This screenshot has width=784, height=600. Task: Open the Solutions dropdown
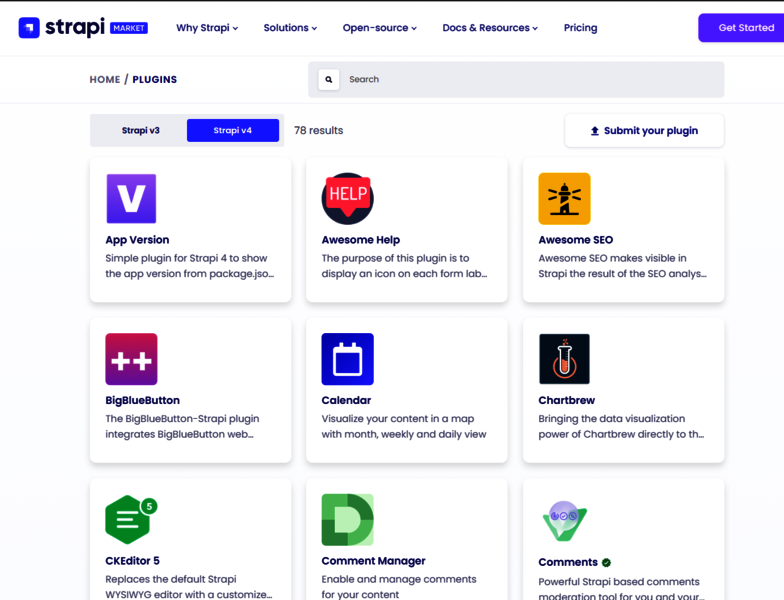(290, 28)
